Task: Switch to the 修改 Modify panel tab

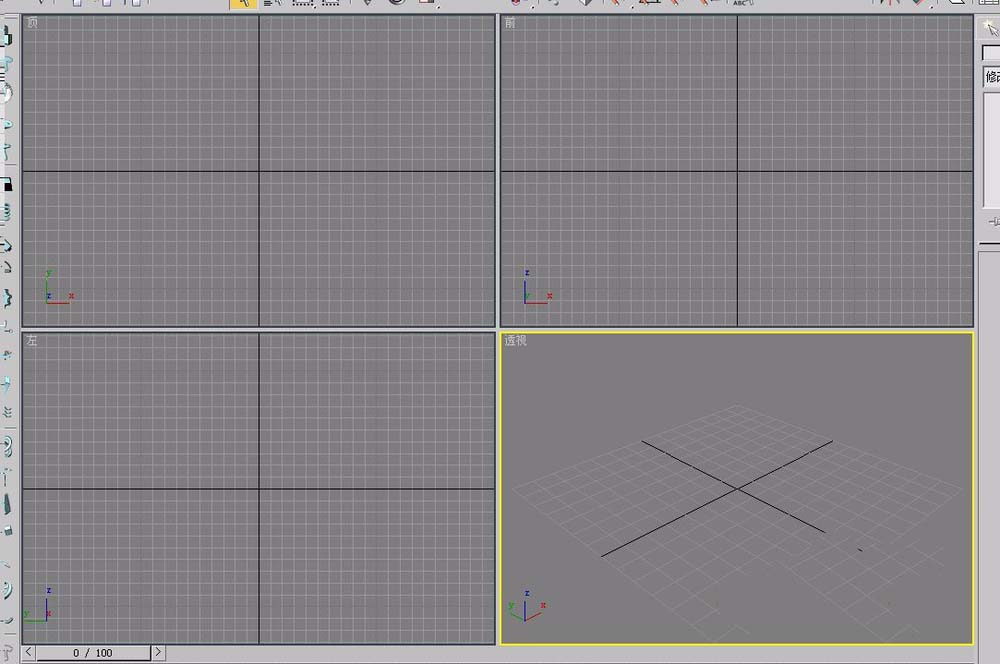Action: 990,73
